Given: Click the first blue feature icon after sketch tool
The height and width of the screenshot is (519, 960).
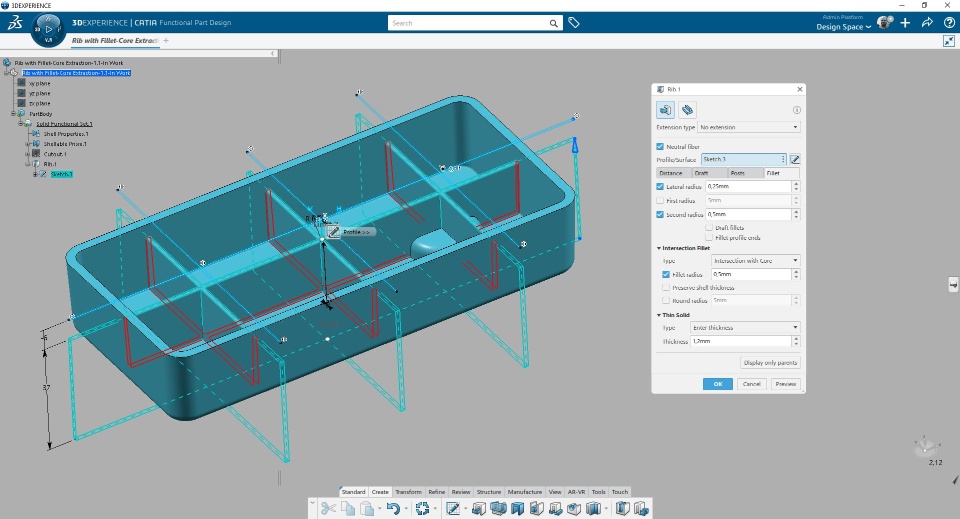Looking at the screenshot, I should pyautogui.click(x=479, y=508).
